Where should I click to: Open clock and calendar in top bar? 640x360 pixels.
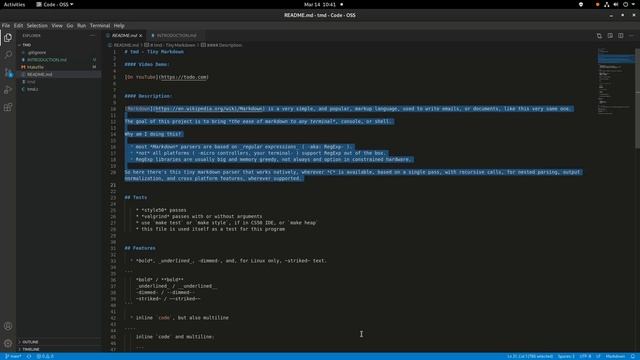pos(320,4)
